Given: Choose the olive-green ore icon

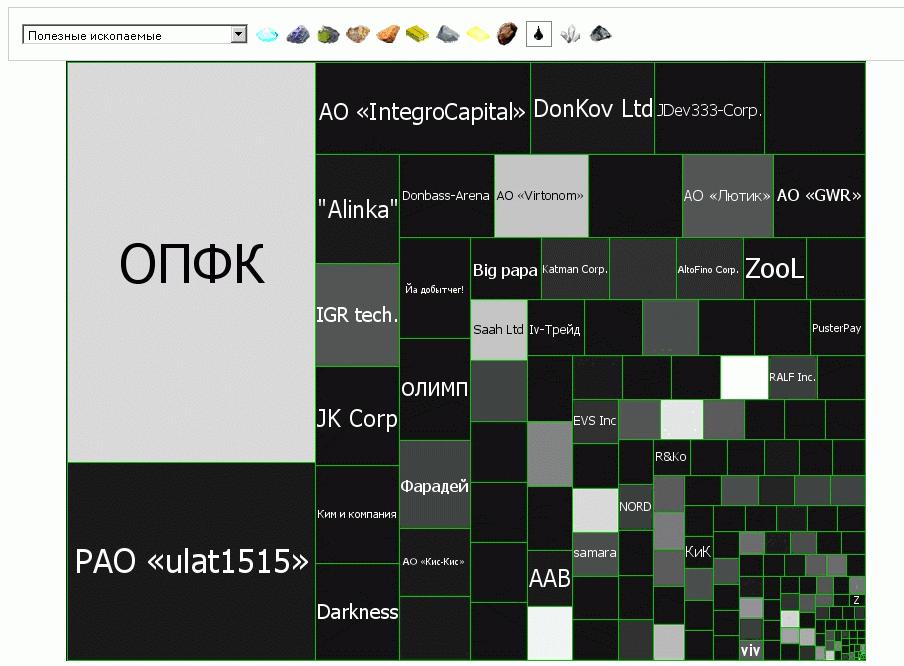Looking at the screenshot, I should pos(327,35).
